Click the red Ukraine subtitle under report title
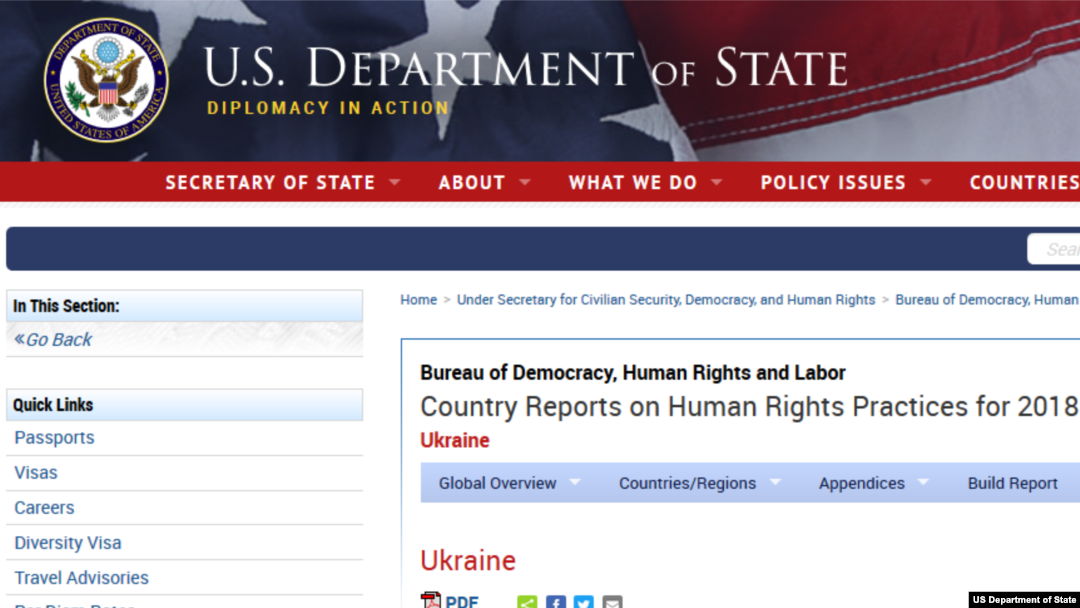This screenshot has width=1080, height=608. [x=455, y=441]
